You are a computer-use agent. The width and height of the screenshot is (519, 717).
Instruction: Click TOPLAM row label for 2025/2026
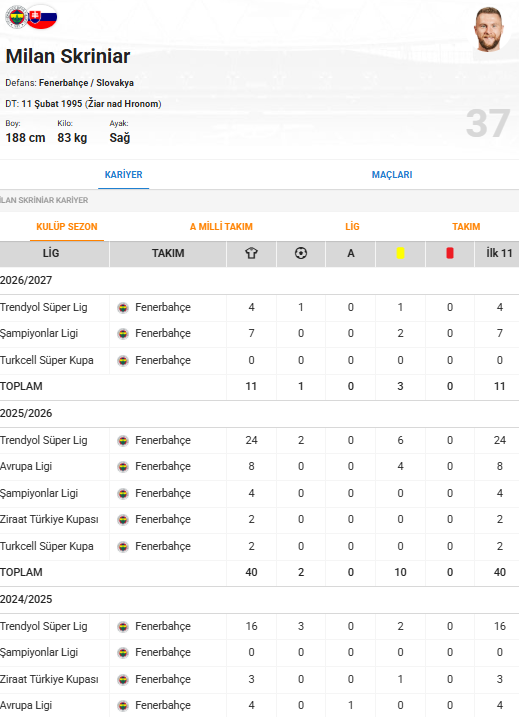(21, 573)
